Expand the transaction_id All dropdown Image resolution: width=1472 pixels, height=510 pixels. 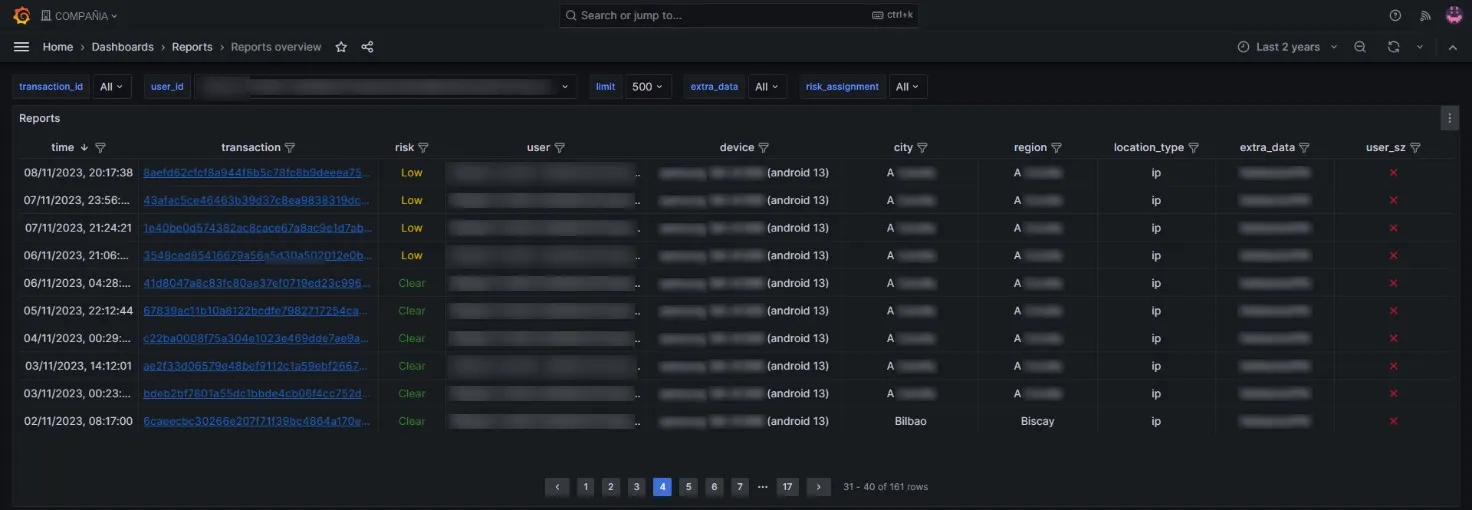point(112,87)
